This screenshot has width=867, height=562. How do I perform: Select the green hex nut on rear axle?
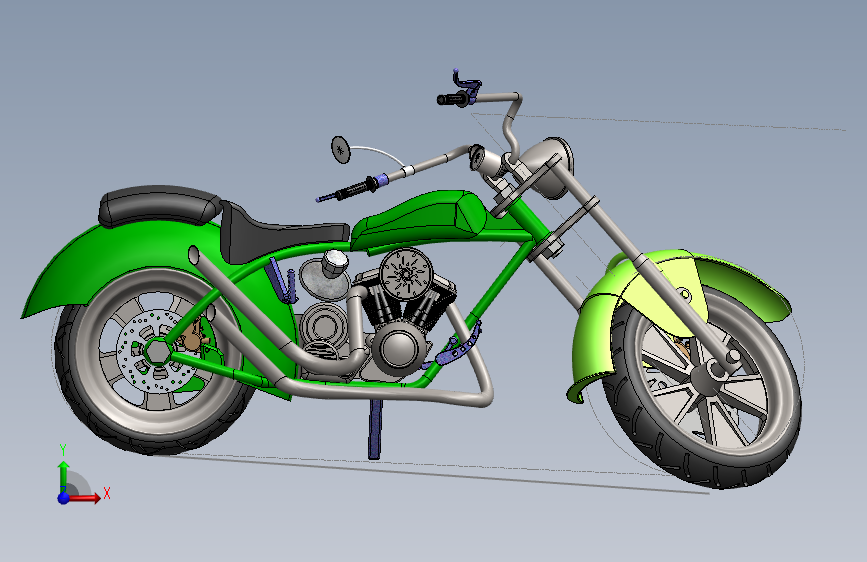[158, 351]
